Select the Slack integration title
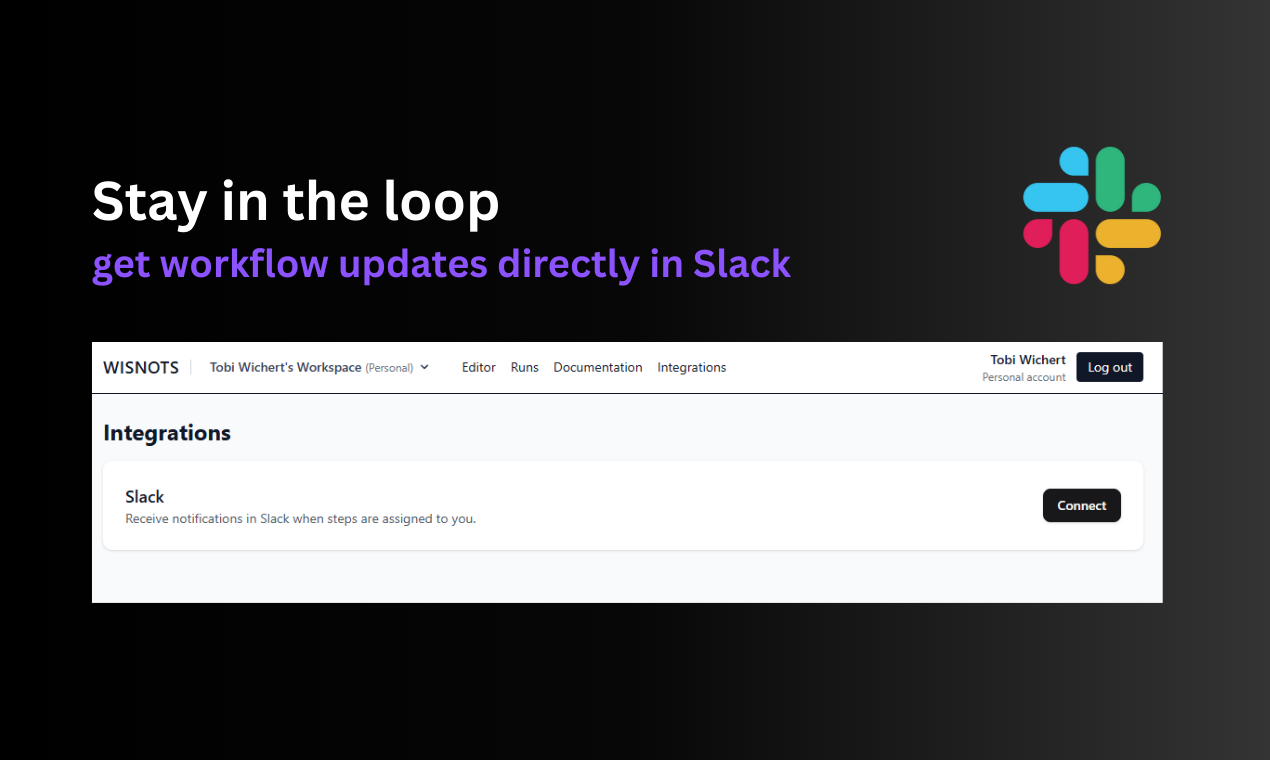The height and width of the screenshot is (760, 1270). 145,497
